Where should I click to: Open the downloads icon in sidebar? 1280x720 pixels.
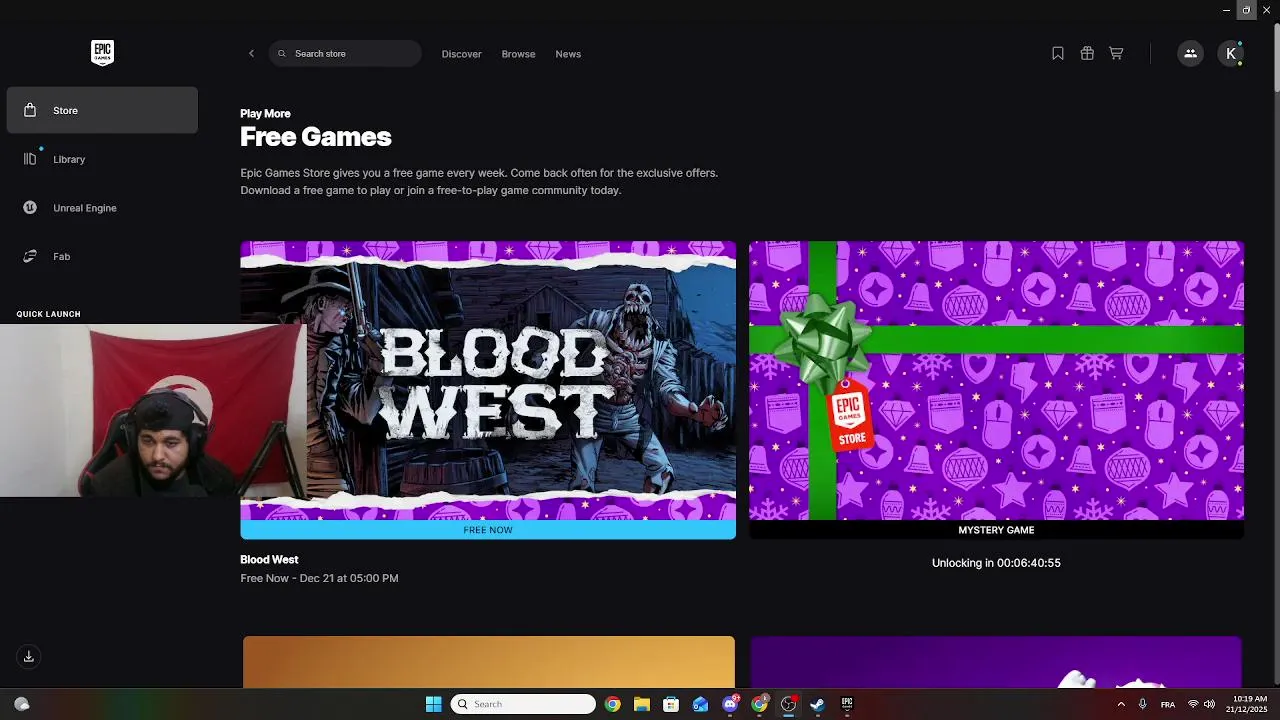tap(29, 657)
